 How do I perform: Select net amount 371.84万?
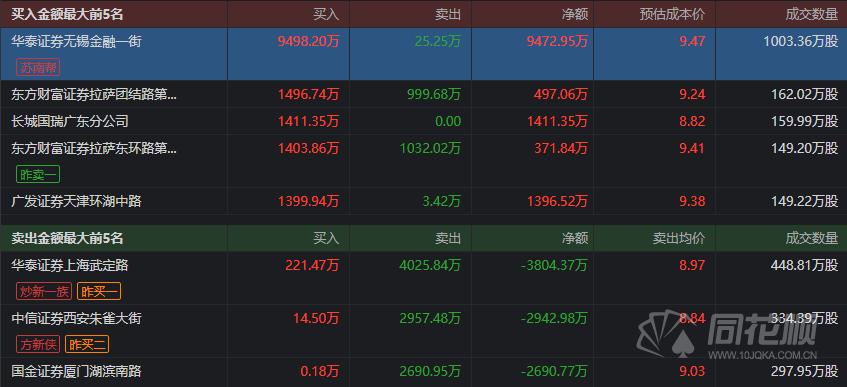(561, 148)
